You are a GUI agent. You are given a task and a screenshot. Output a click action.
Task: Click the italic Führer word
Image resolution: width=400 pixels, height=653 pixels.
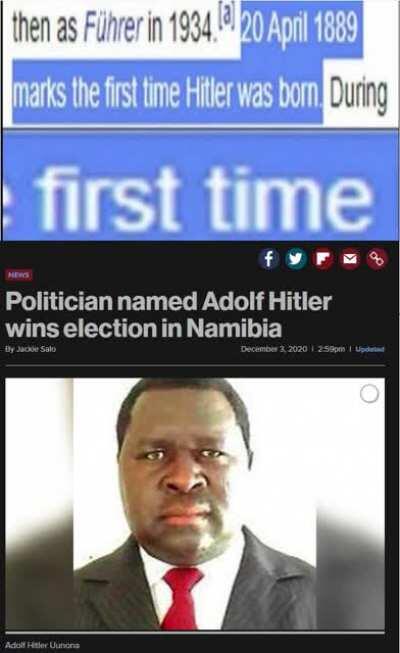pos(114,30)
